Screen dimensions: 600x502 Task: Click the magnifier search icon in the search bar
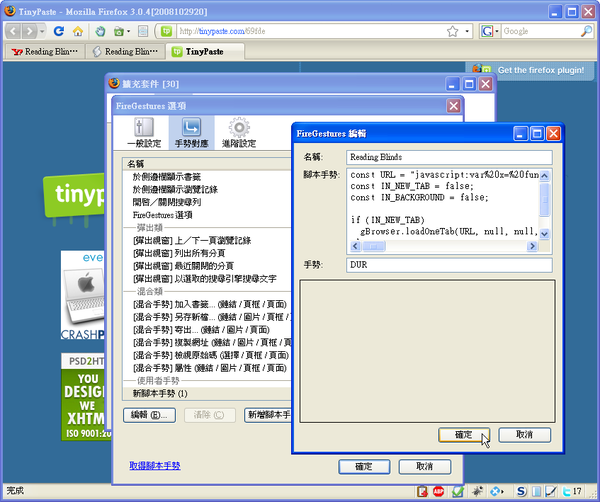[586, 31]
